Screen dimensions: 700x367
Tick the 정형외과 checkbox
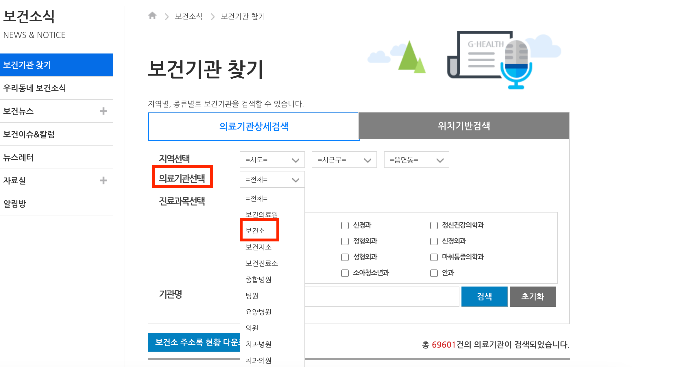tap(345, 241)
